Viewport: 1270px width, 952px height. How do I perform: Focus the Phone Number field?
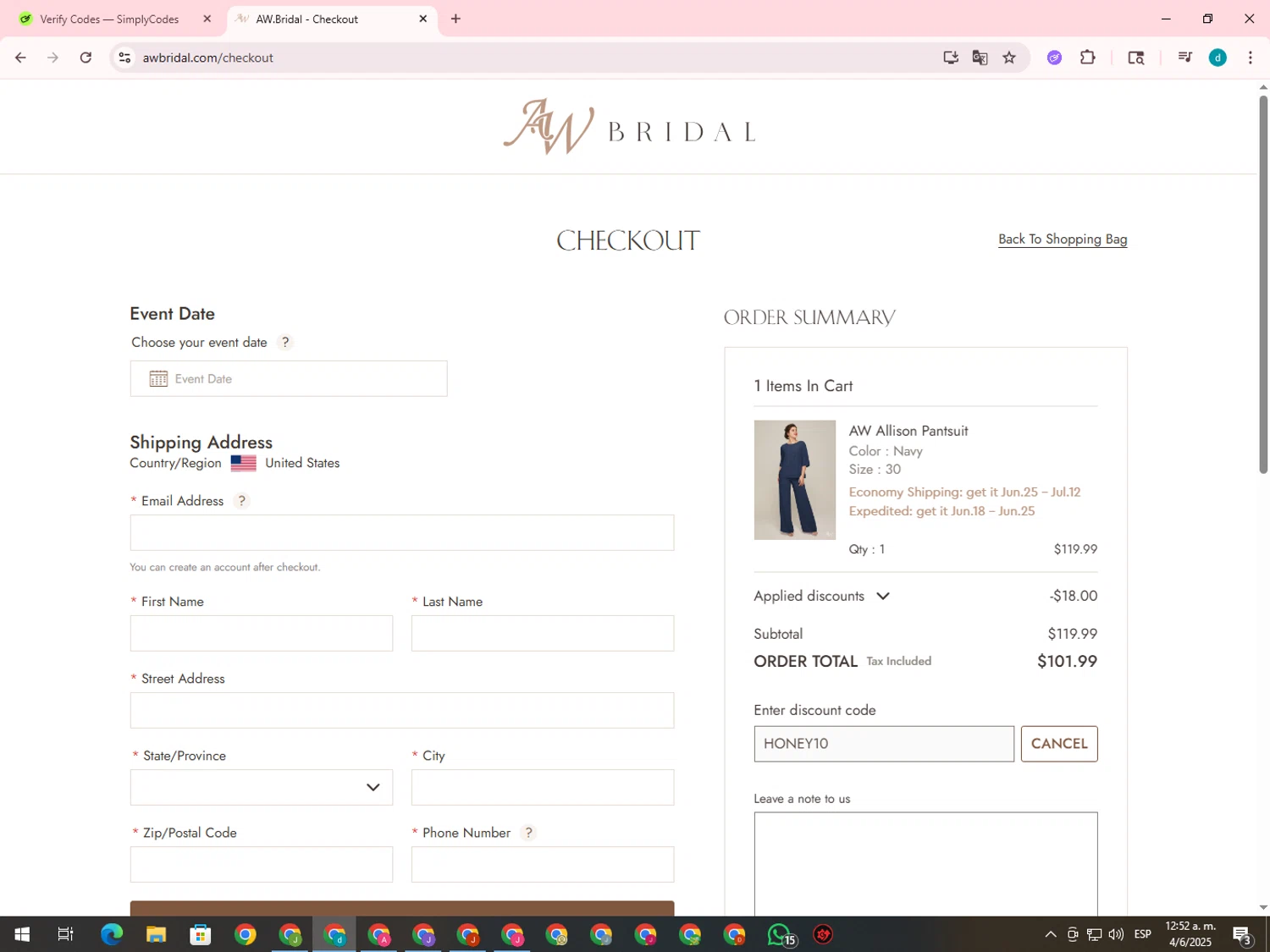(543, 864)
